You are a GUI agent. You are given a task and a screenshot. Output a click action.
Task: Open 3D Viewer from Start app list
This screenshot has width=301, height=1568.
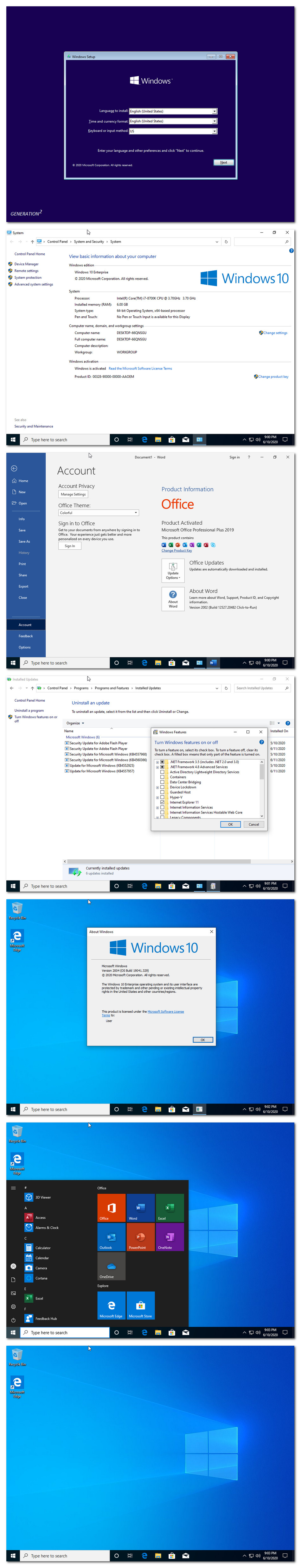pyautogui.click(x=38, y=1197)
